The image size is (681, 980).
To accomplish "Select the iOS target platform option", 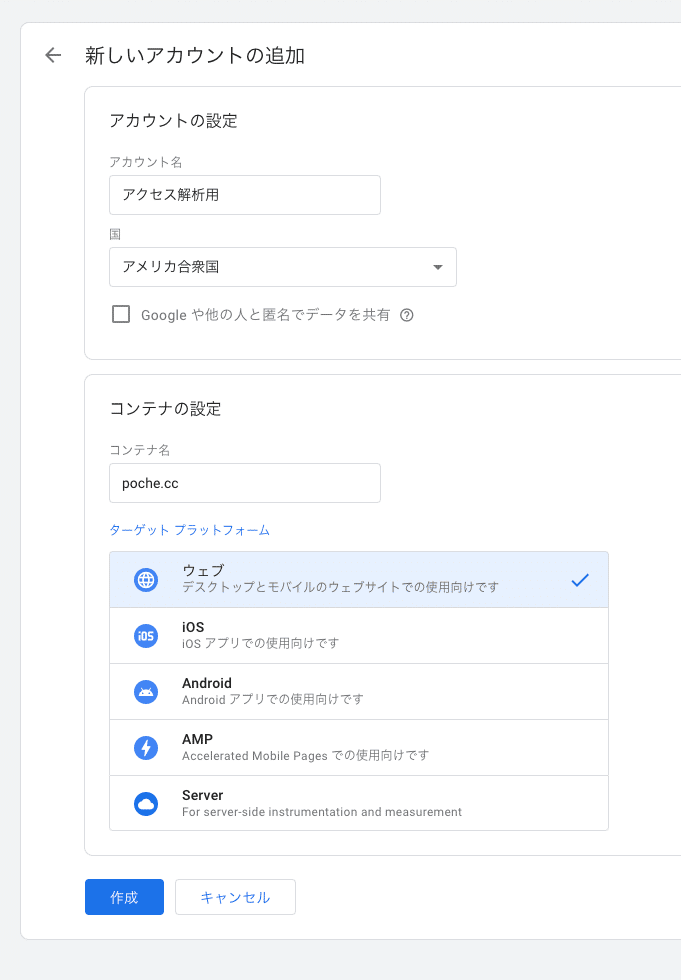I will pyautogui.click(x=359, y=636).
